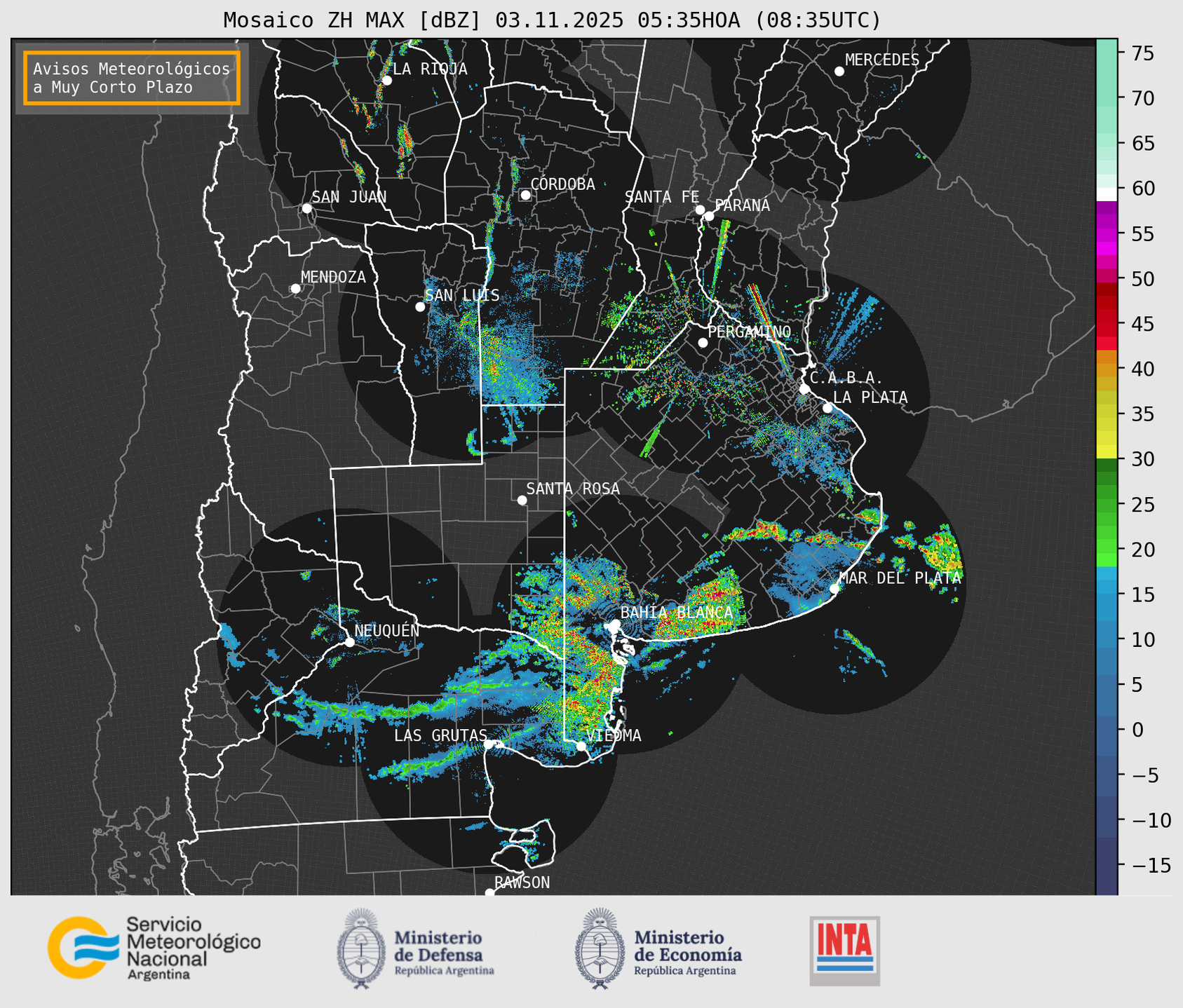Click the CÓRDOBA label text

tap(563, 184)
